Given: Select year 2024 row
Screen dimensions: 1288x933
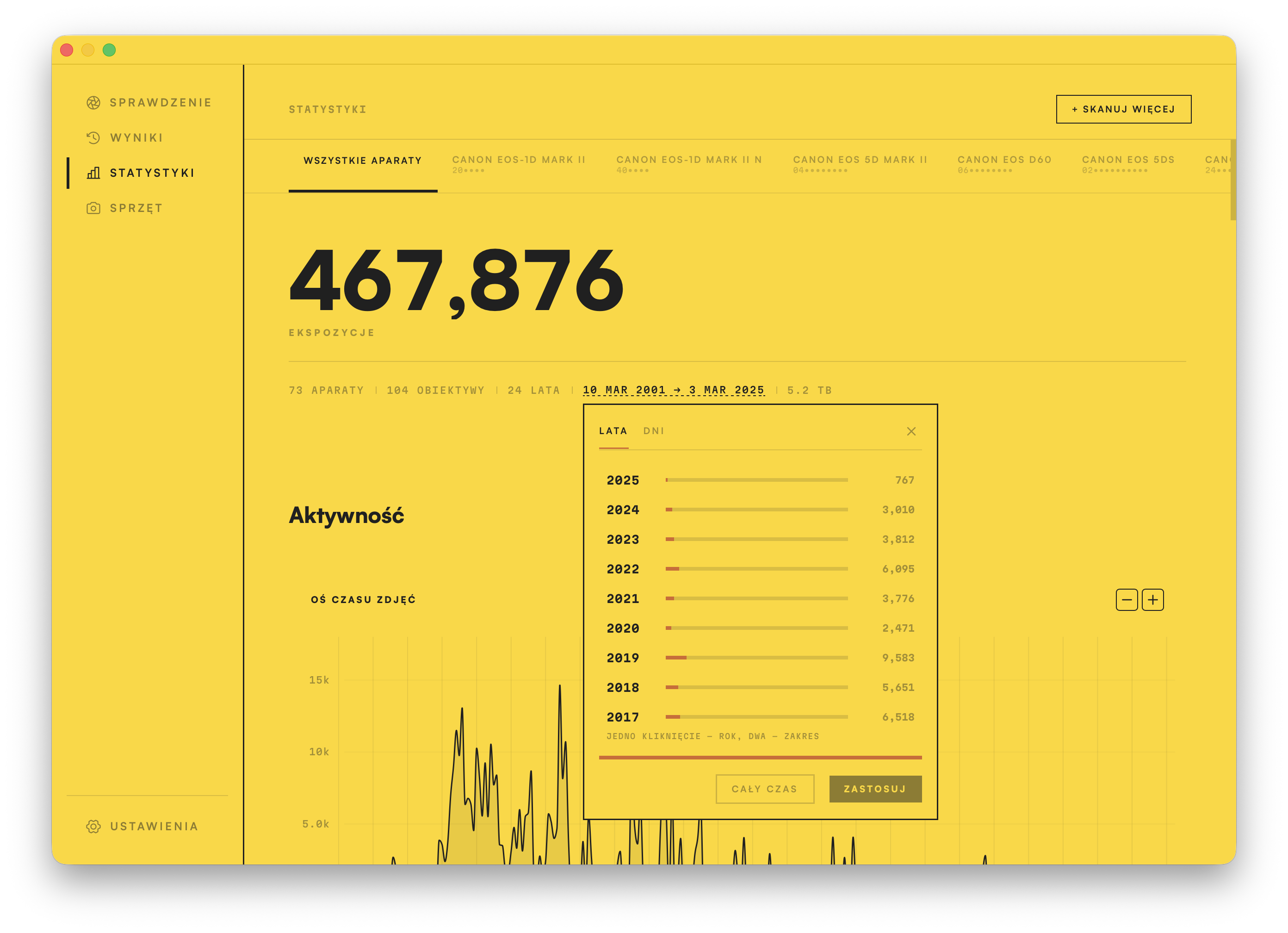Looking at the screenshot, I should click(x=760, y=510).
